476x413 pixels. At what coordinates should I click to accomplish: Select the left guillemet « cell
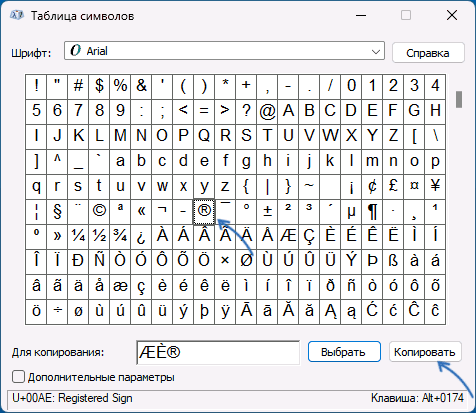tap(141, 212)
